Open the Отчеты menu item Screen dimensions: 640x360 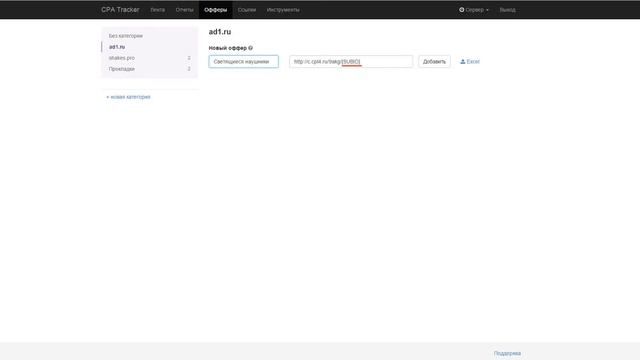pyautogui.click(x=184, y=10)
